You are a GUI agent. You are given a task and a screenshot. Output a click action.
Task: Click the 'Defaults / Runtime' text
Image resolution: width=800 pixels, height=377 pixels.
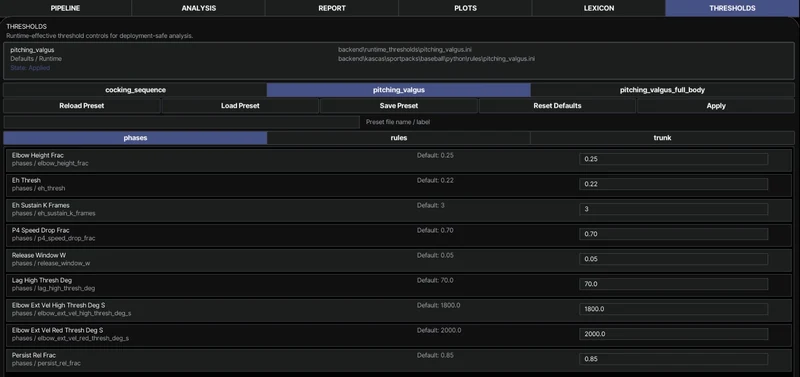click(36, 59)
